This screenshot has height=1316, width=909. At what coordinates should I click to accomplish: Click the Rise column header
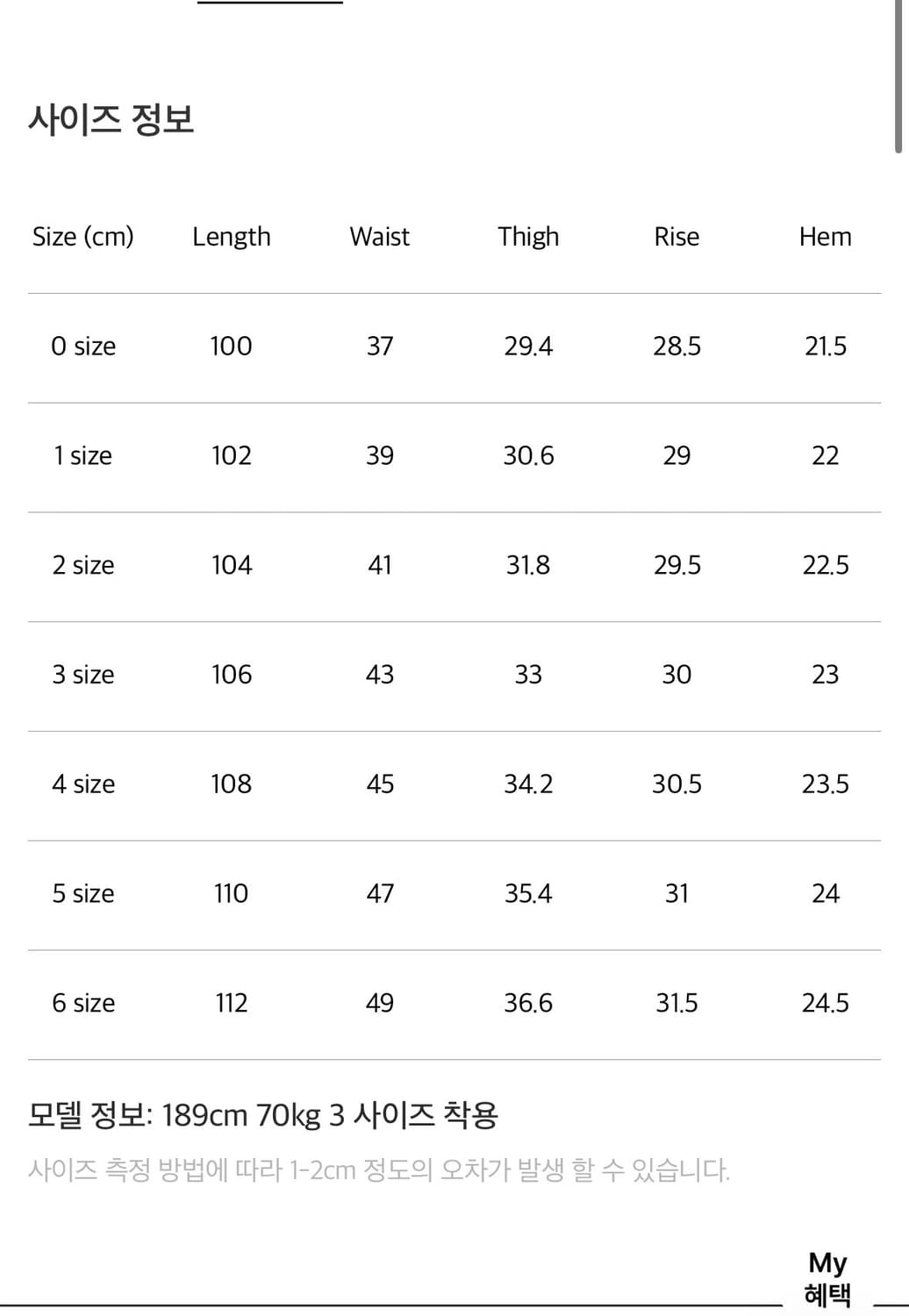pos(676,237)
